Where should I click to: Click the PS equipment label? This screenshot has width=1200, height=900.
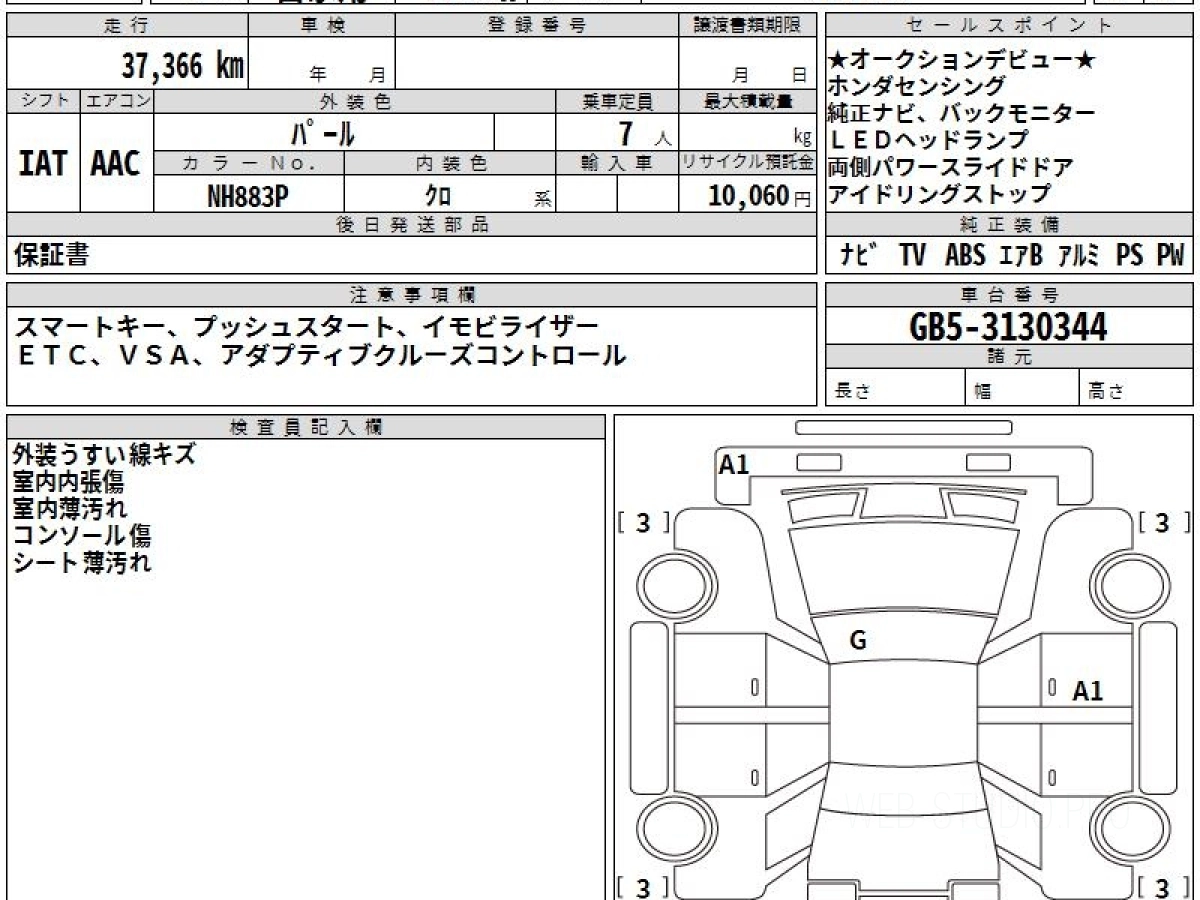coord(1130,256)
